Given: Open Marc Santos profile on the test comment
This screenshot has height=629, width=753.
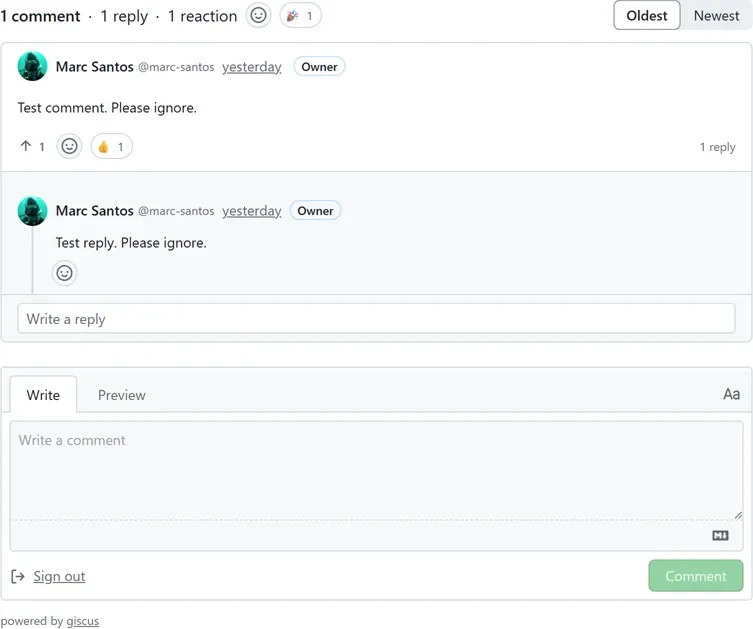Looking at the screenshot, I should (x=95, y=67).
